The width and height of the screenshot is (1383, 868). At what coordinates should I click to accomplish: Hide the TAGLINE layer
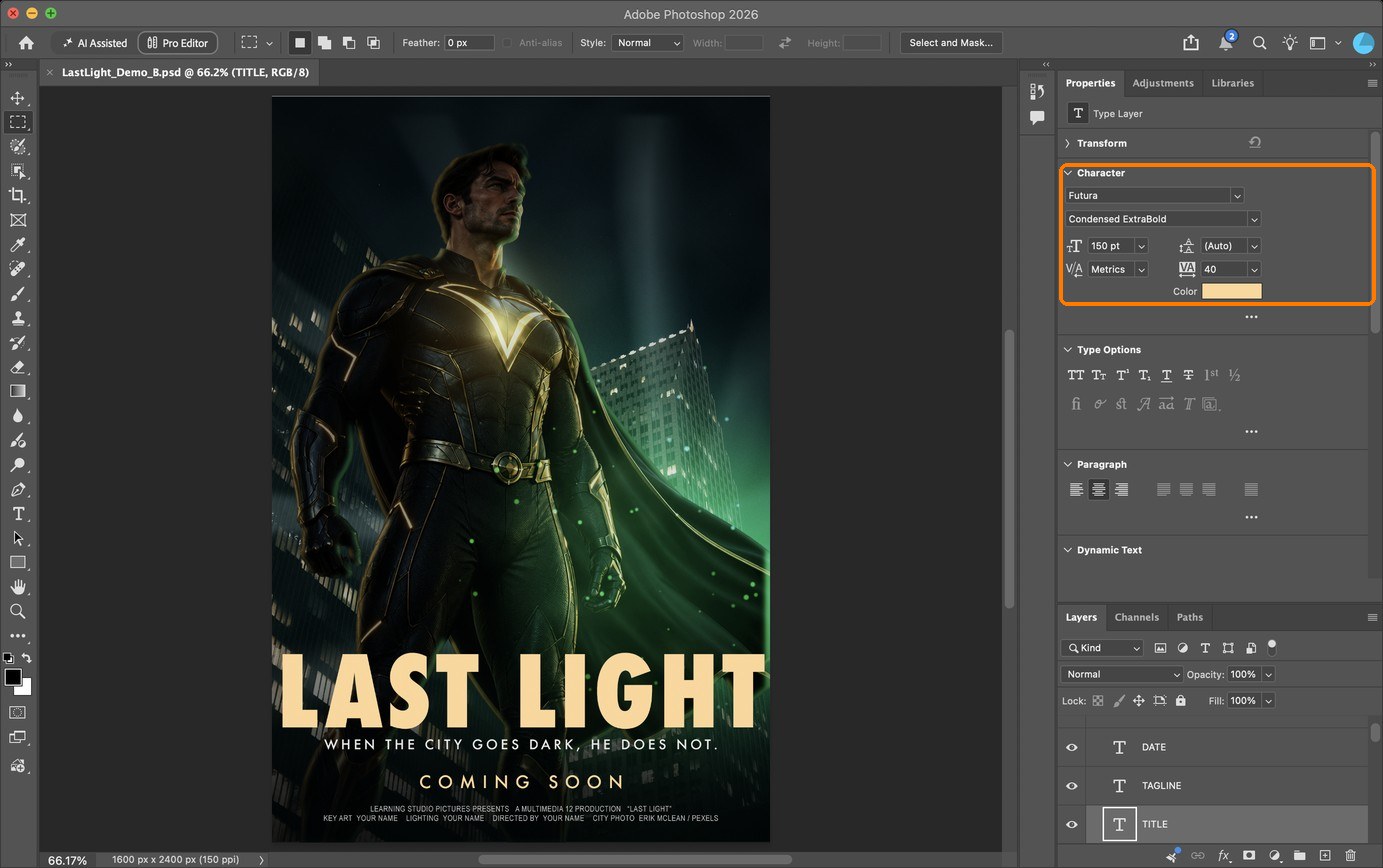1072,786
